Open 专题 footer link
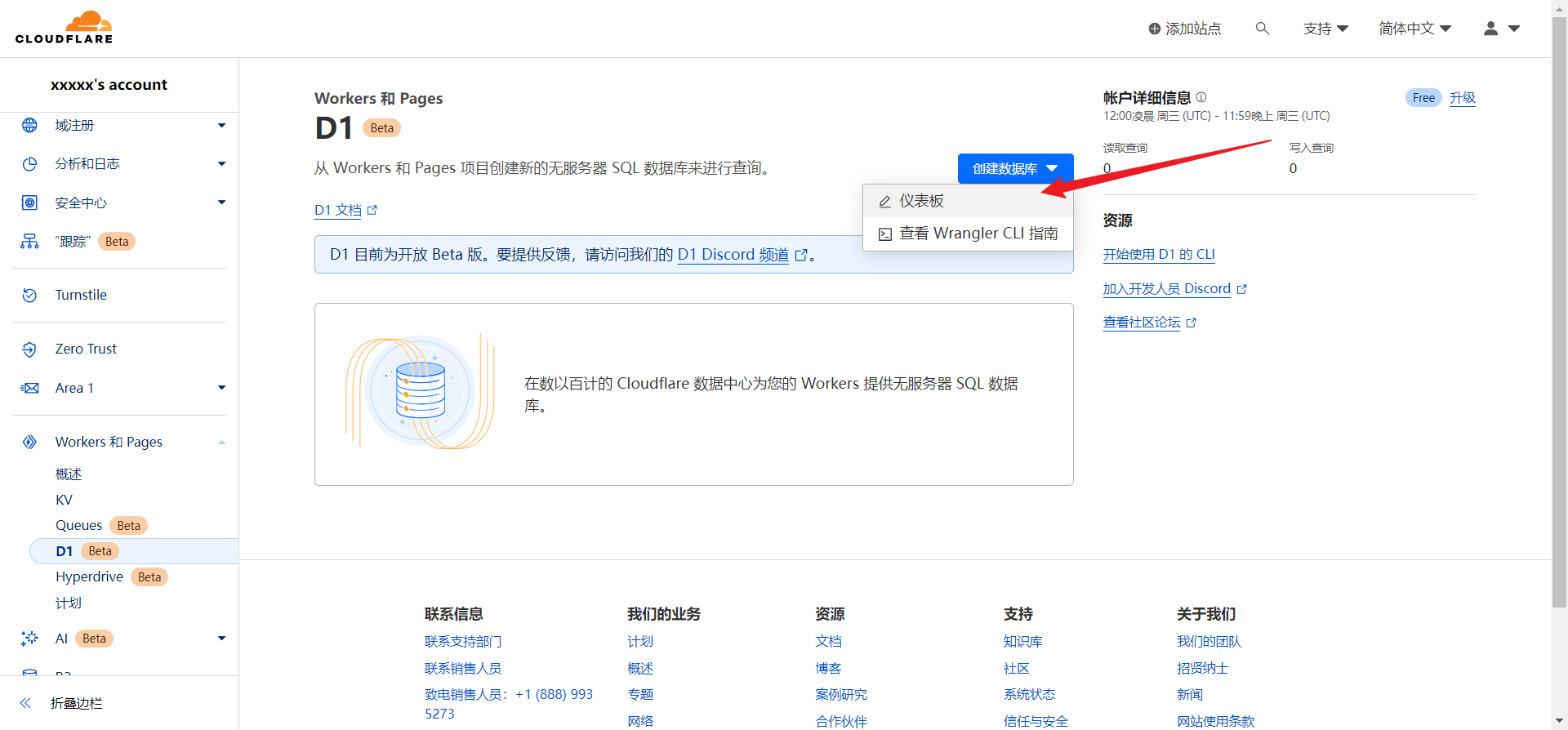This screenshot has height=730, width=1568. [x=640, y=694]
